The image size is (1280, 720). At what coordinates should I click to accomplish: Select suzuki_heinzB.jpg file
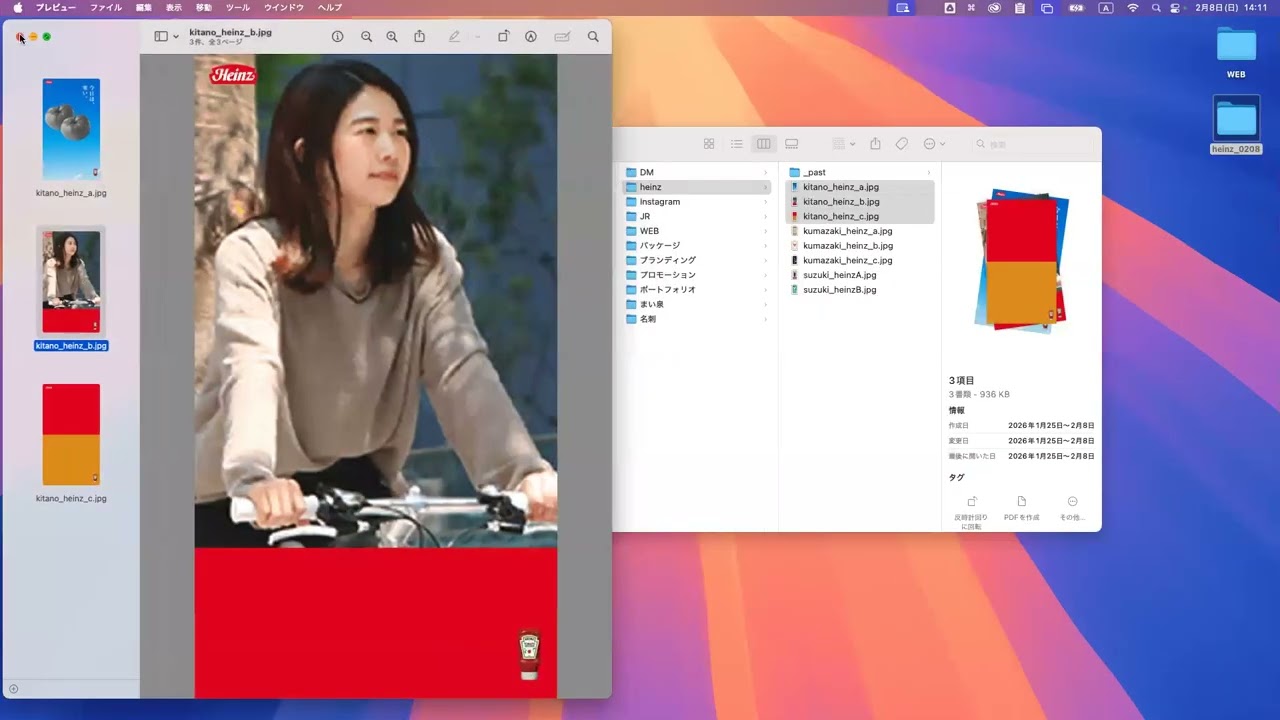860,289
